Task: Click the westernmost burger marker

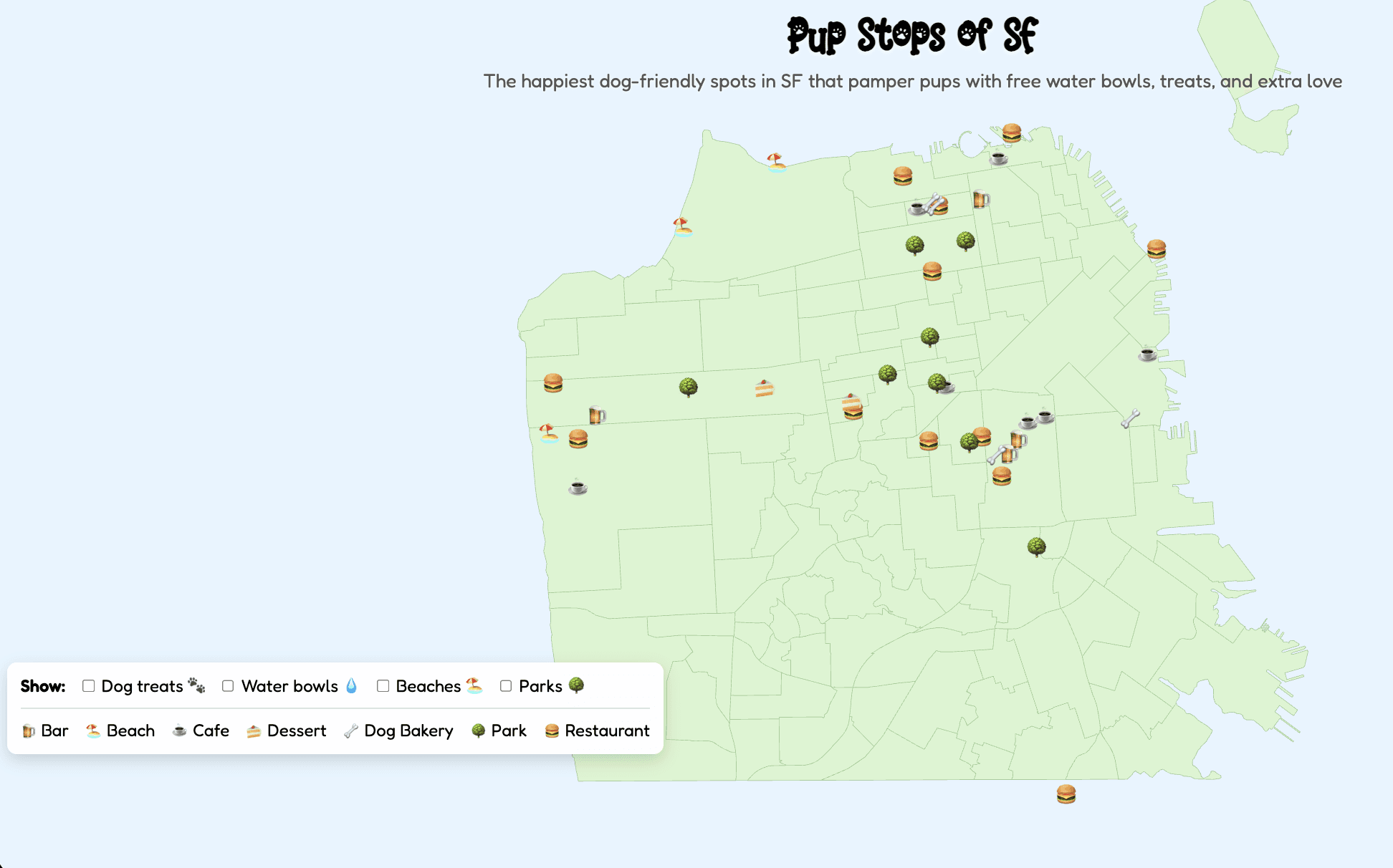Action: [552, 382]
